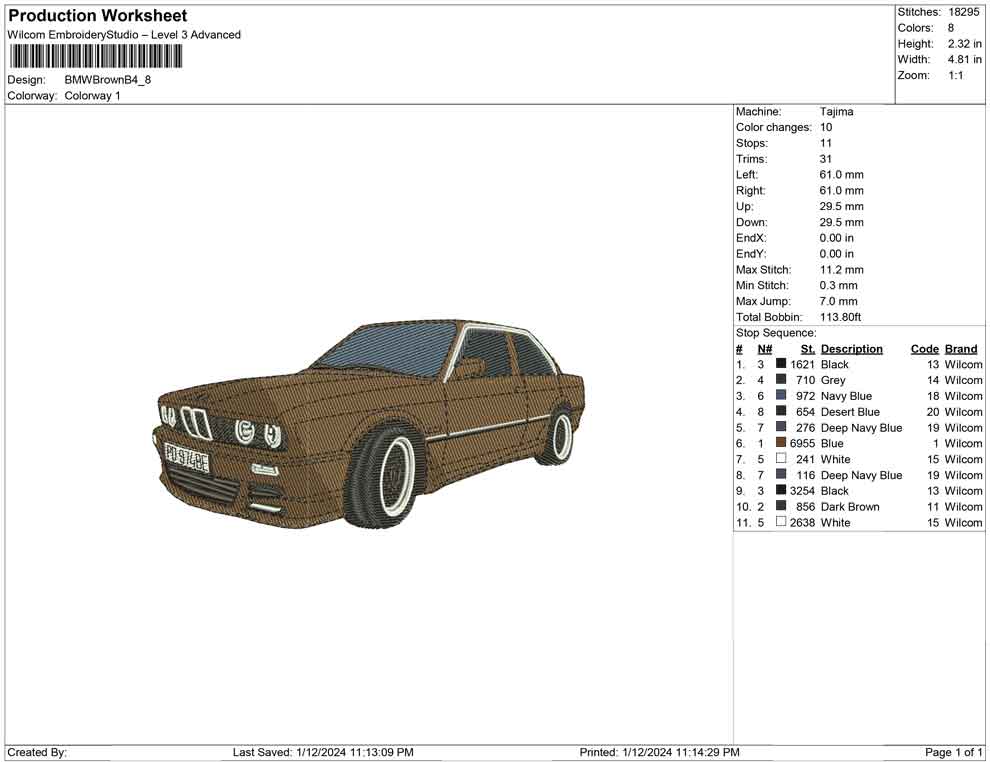Click the Colors value 8
Screen dimensions: 990x762
(951, 28)
